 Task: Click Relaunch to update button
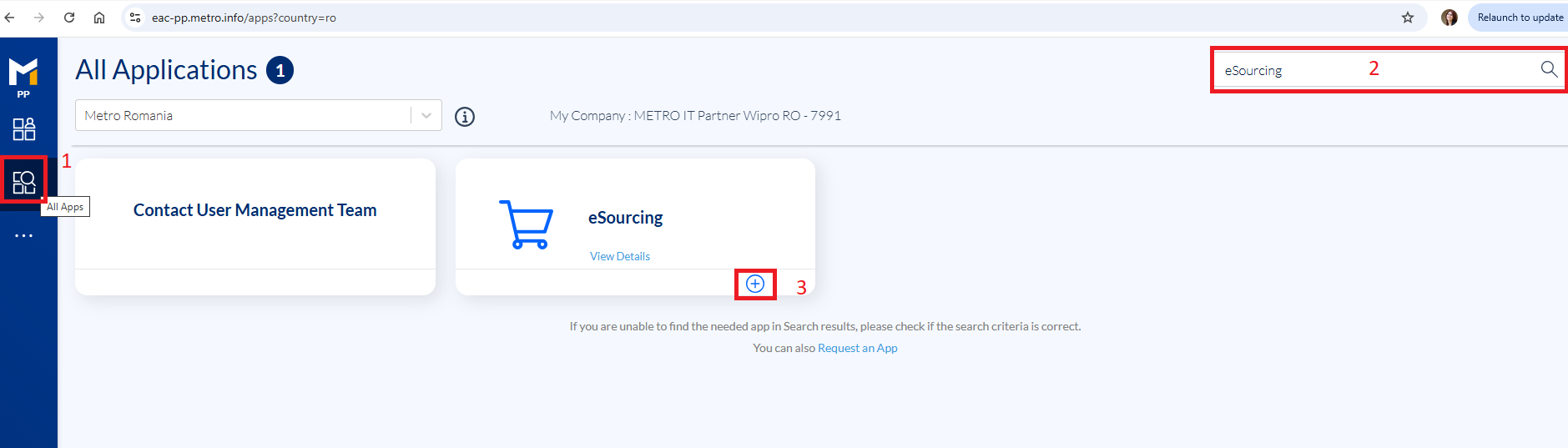[x=1520, y=18]
